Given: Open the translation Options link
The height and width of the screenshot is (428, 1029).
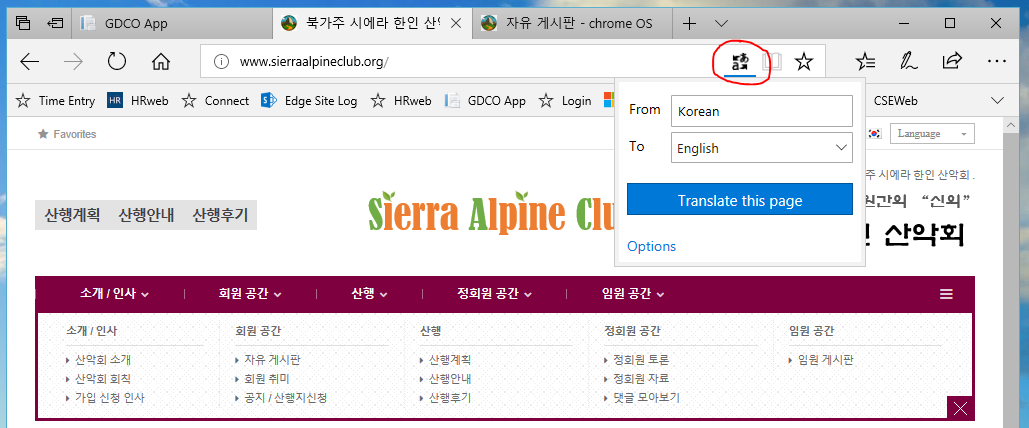Looking at the screenshot, I should [651, 246].
